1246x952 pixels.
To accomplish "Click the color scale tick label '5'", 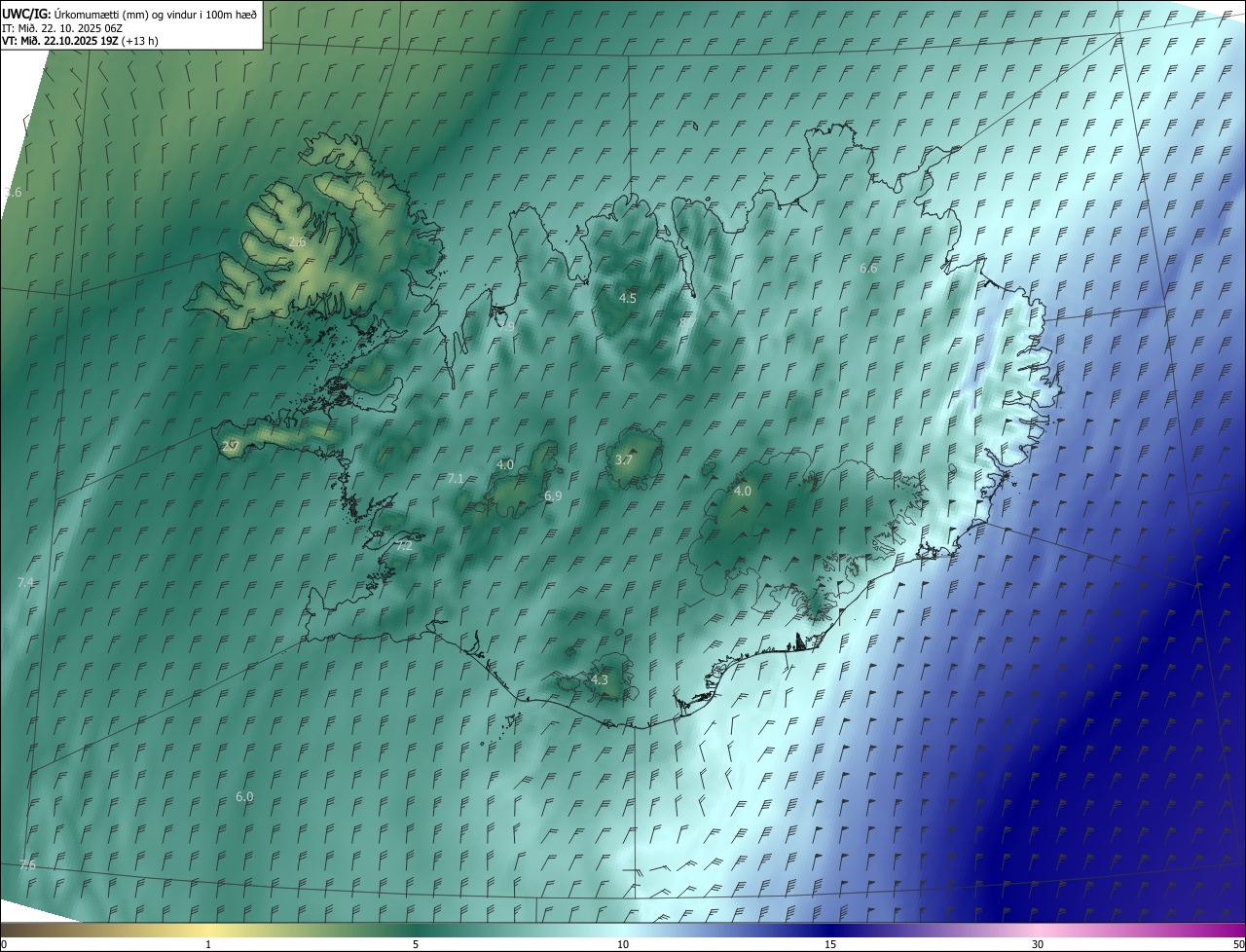I will point(416,945).
